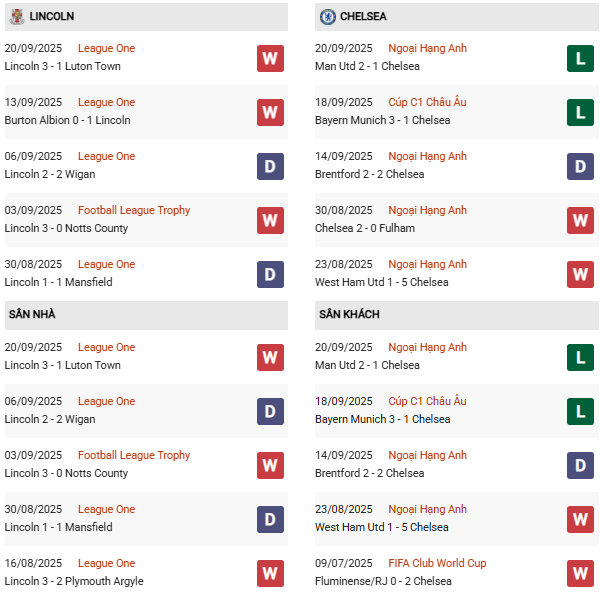Open Football League Trophy link under LINCOLN header
The width and height of the screenshot is (600, 594).
[x=134, y=210]
